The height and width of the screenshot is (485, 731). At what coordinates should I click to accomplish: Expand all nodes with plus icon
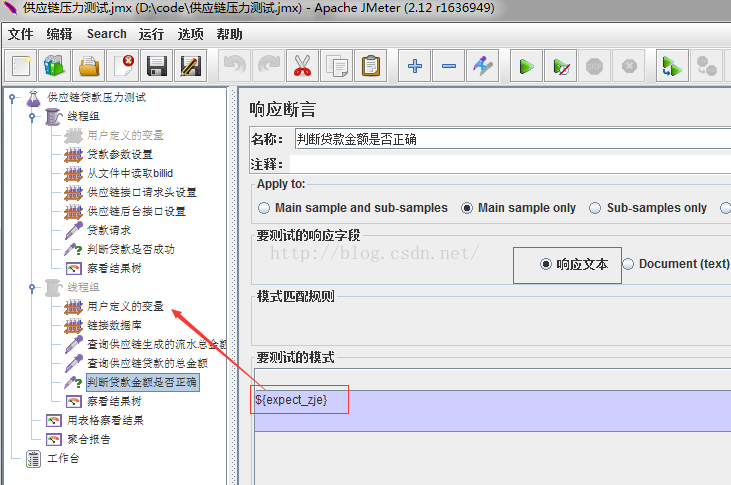(x=414, y=66)
